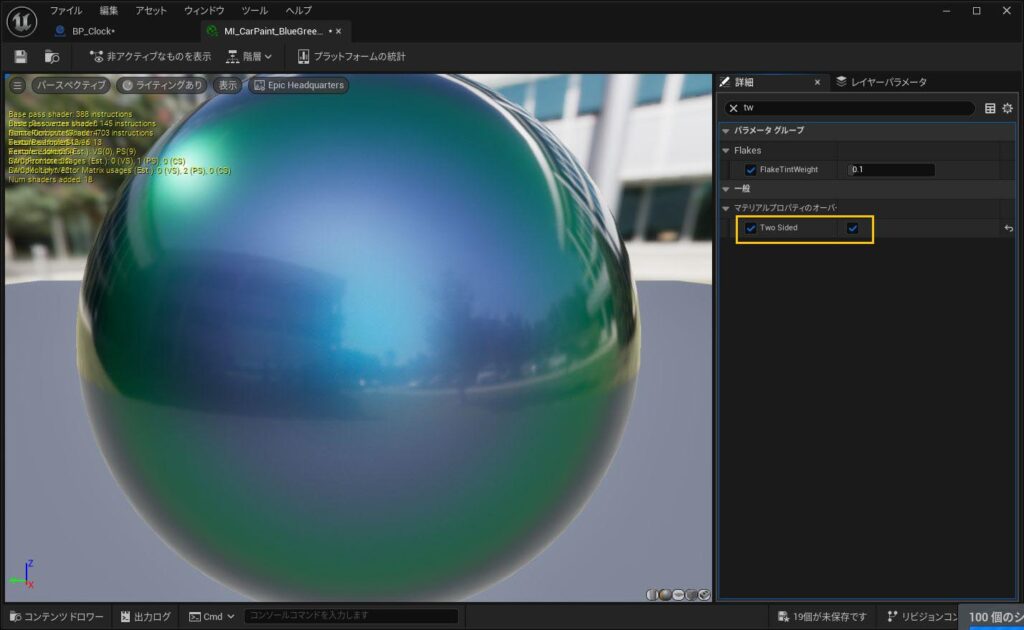Uncheck the FlakeTintWeight override checkbox

click(x=751, y=170)
